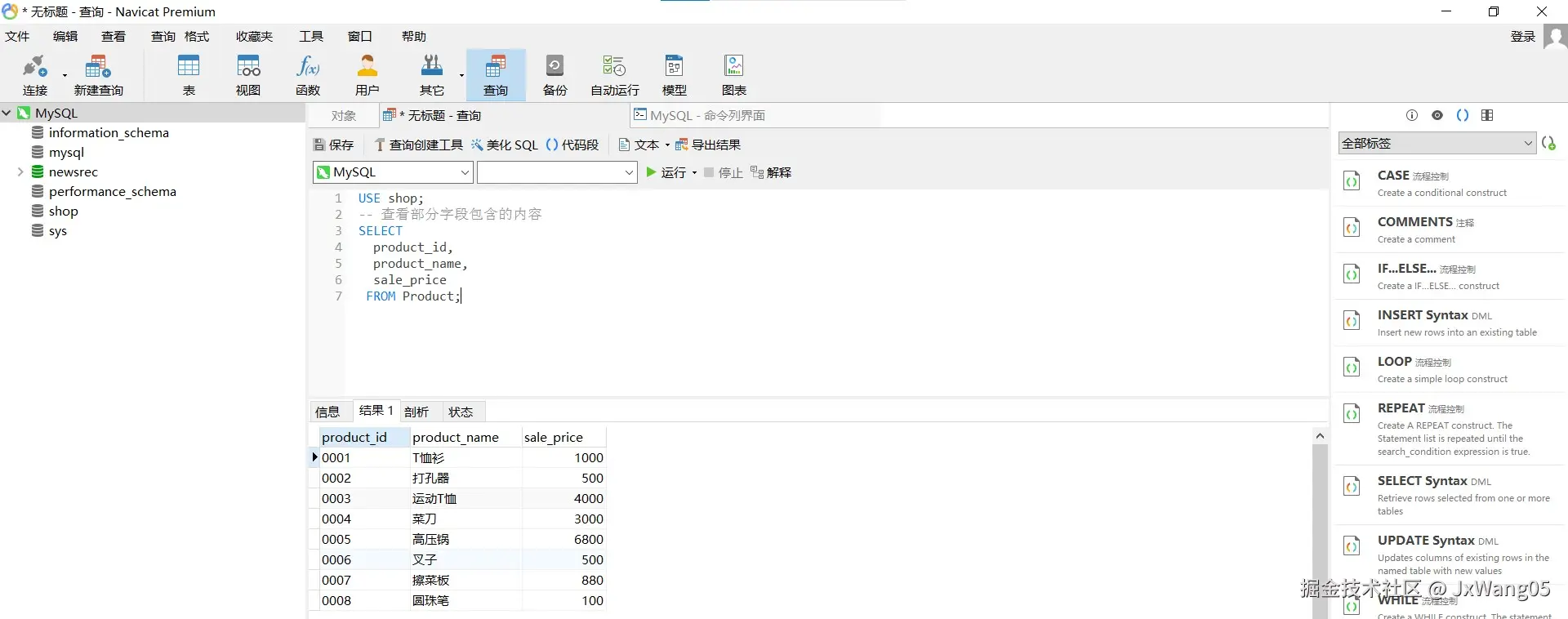Open the Backup (备份) tool
This screenshot has height=619, width=1568.
click(x=555, y=75)
